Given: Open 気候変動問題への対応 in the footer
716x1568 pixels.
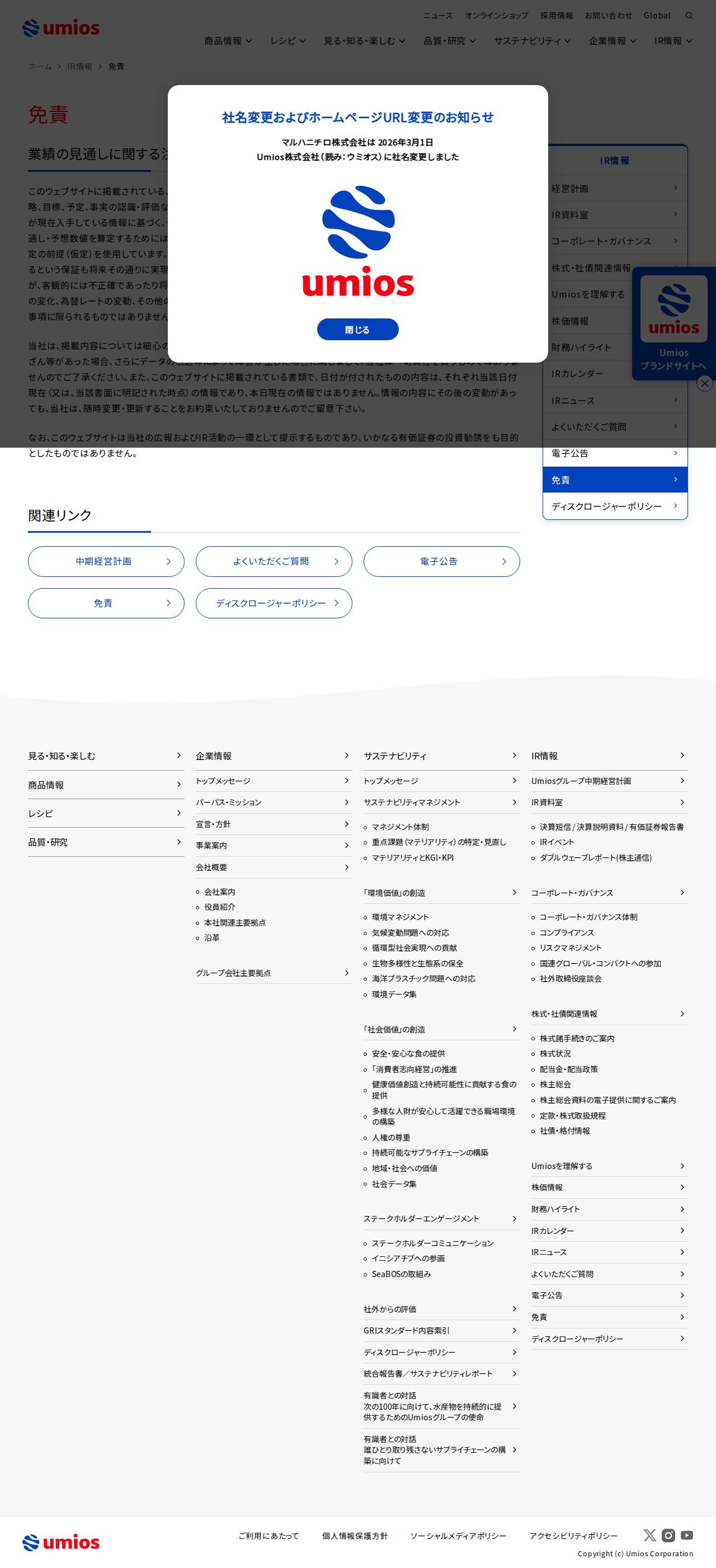Looking at the screenshot, I should point(411,932).
